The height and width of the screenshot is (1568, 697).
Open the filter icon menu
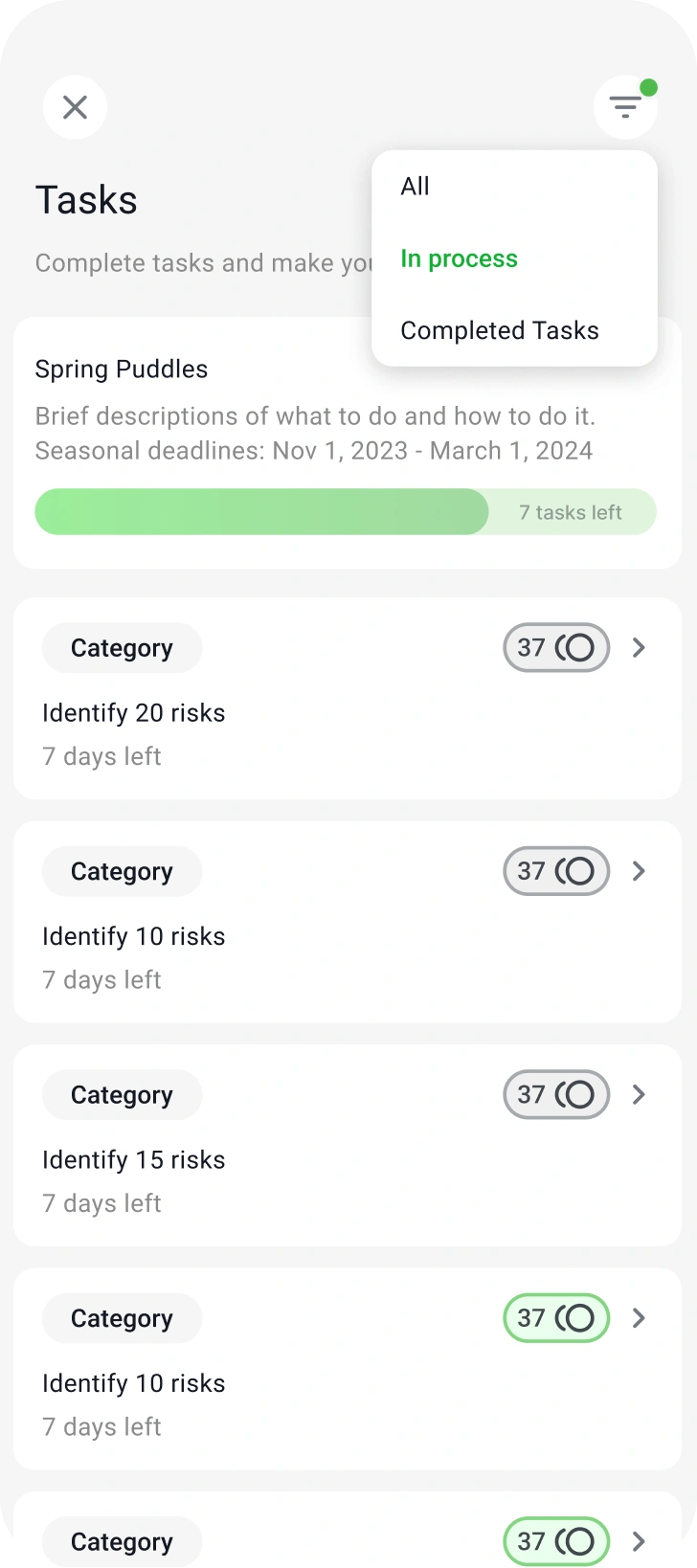coord(625,107)
